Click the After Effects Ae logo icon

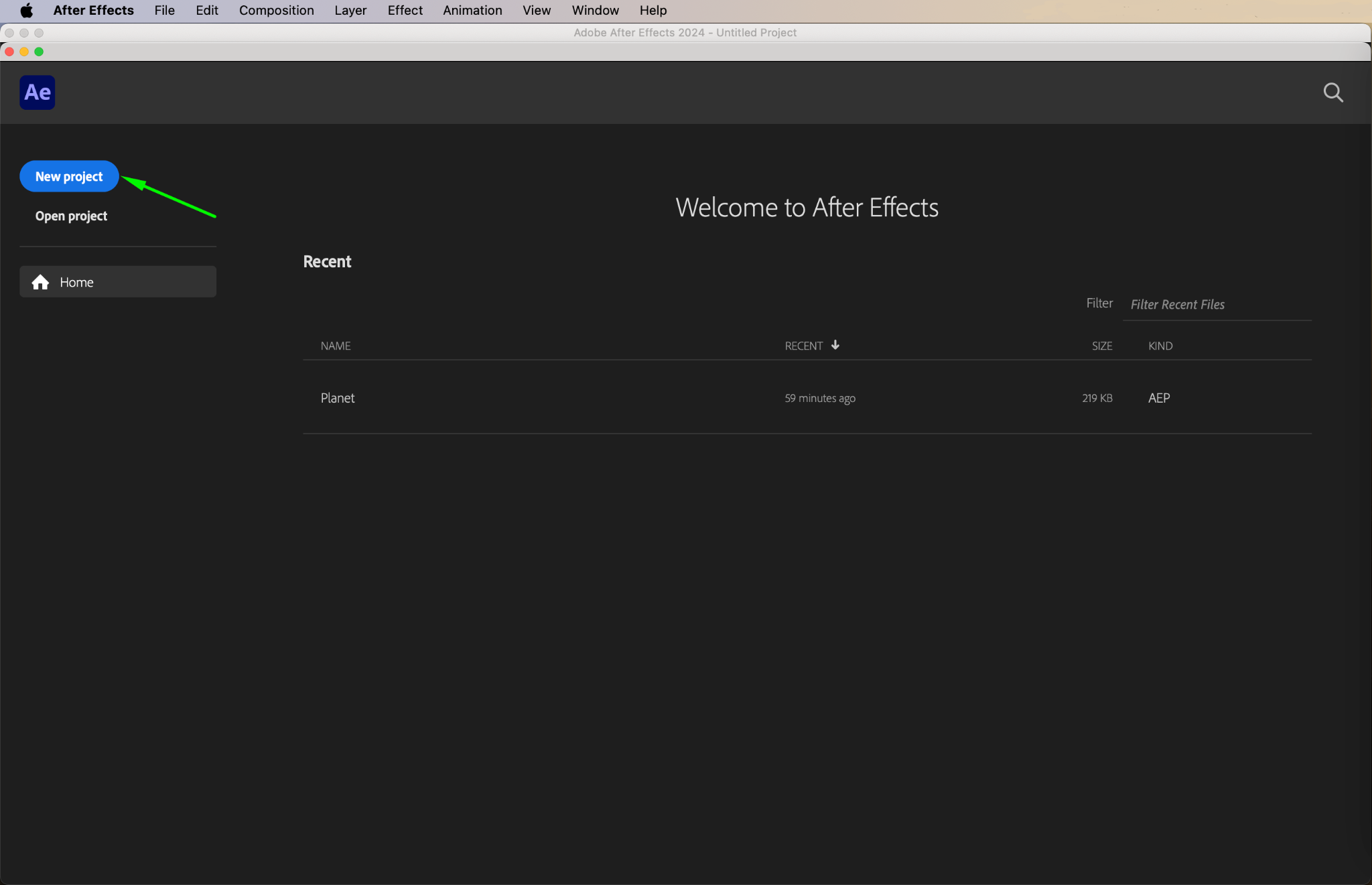point(38,92)
